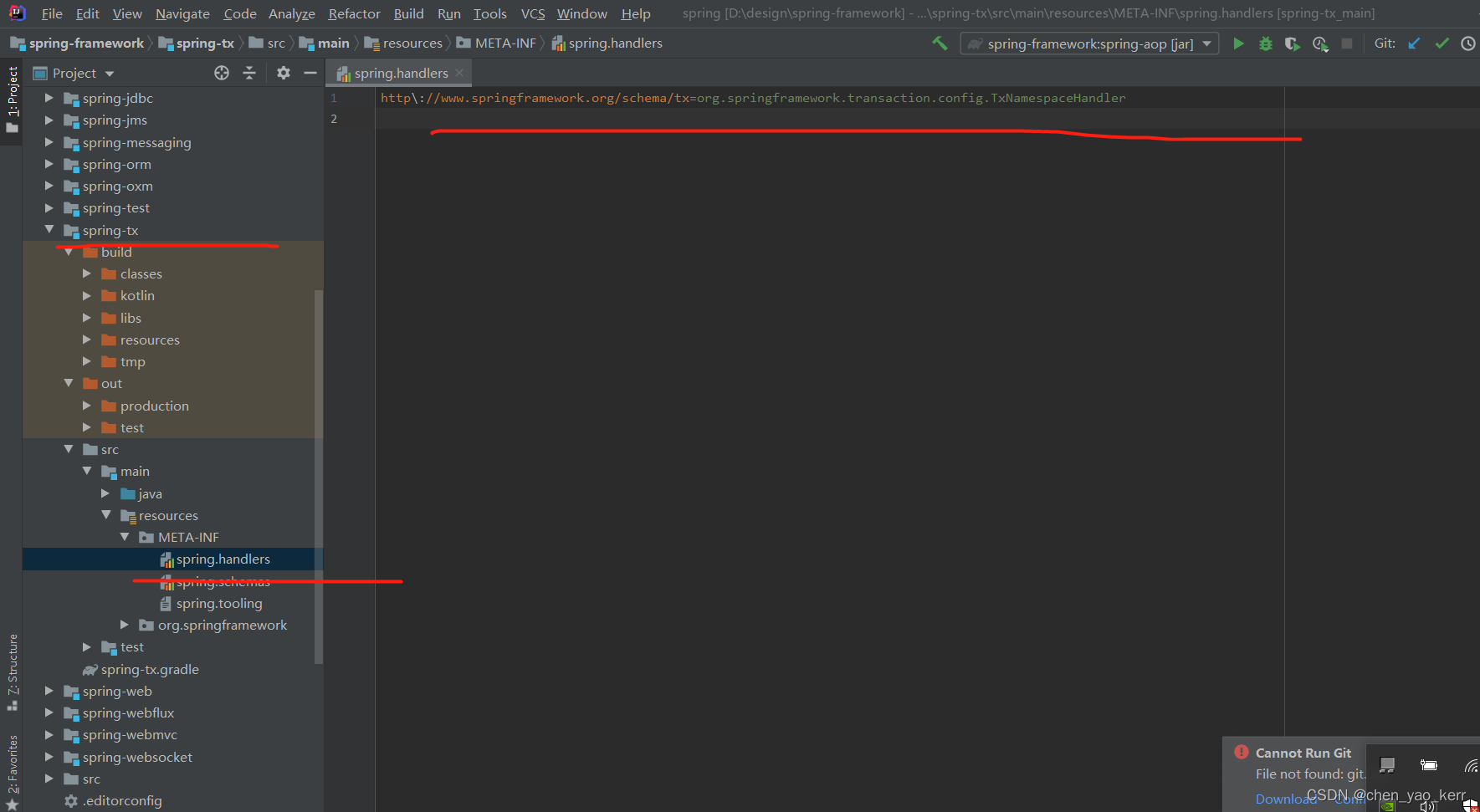Expand the java source folder
The width and height of the screenshot is (1480, 812).
pyautogui.click(x=105, y=493)
